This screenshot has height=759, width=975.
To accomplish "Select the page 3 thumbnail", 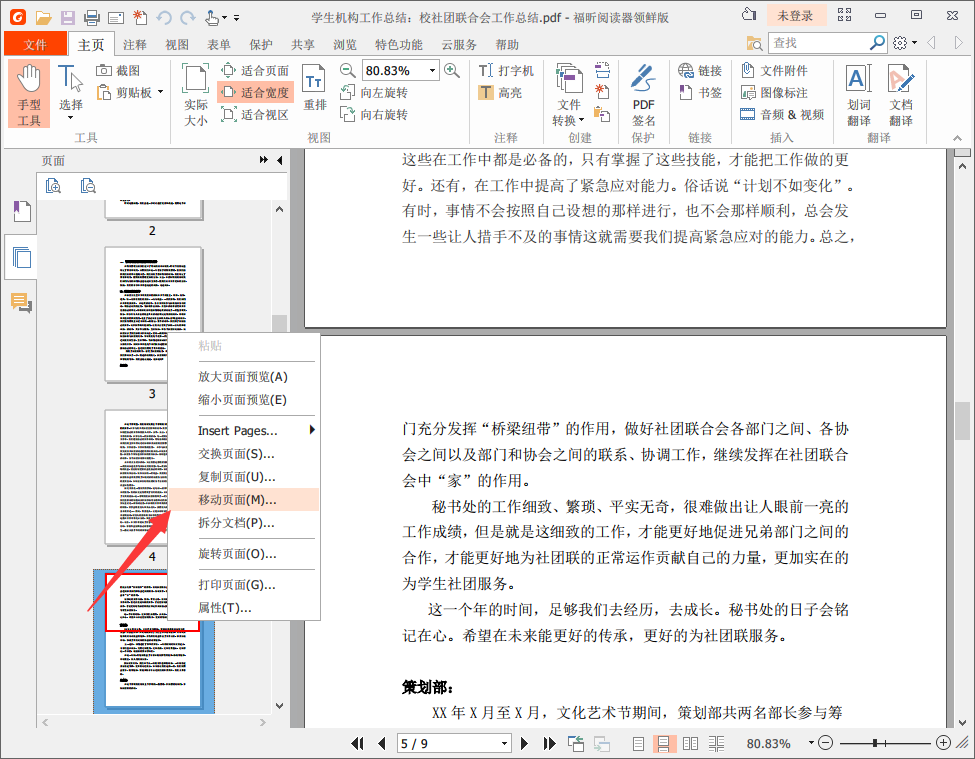I will (153, 314).
